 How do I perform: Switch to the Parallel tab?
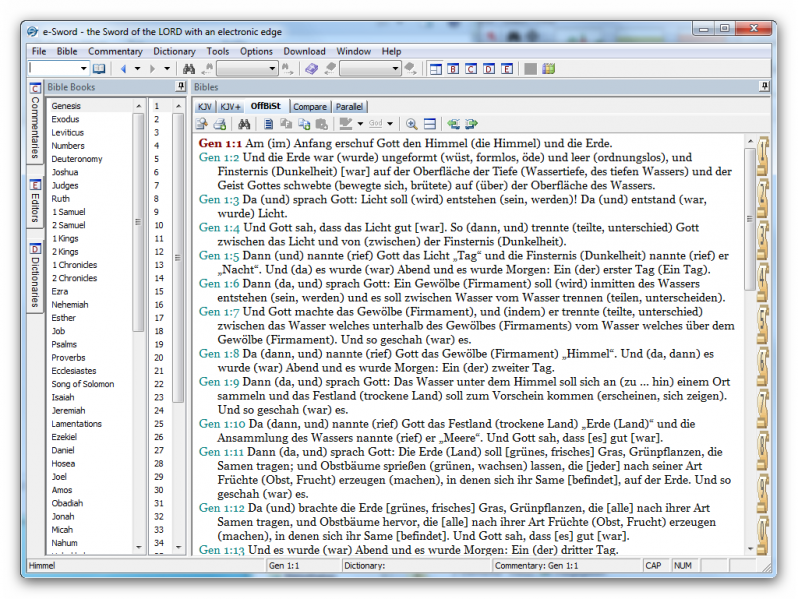click(x=349, y=106)
